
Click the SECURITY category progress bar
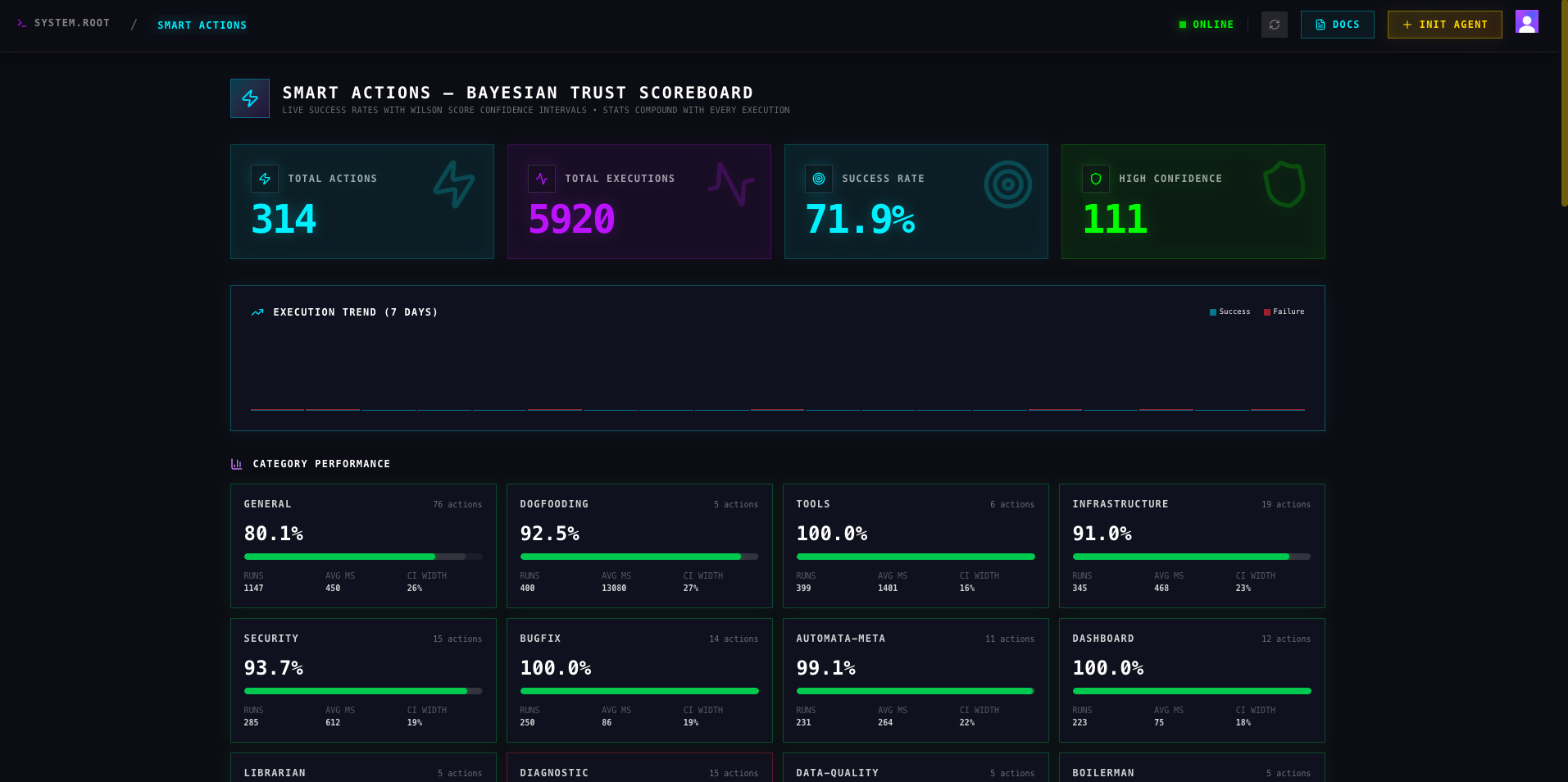coord(363,691)
